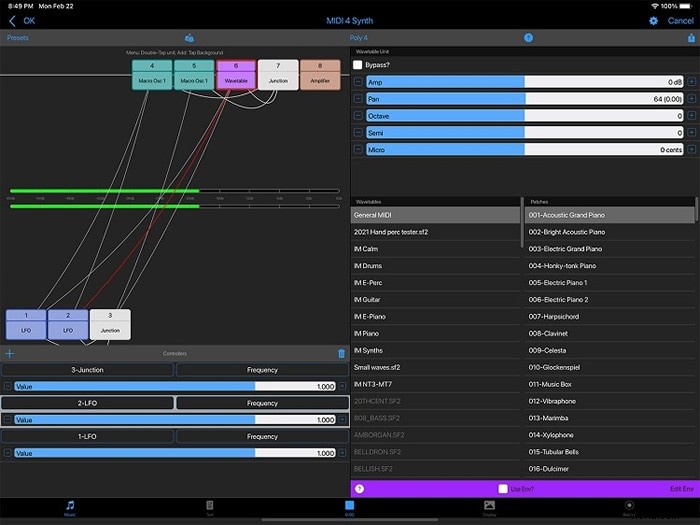Select 015-Tubular Bells patch
700x525 pixels.
tap(610, 452)
